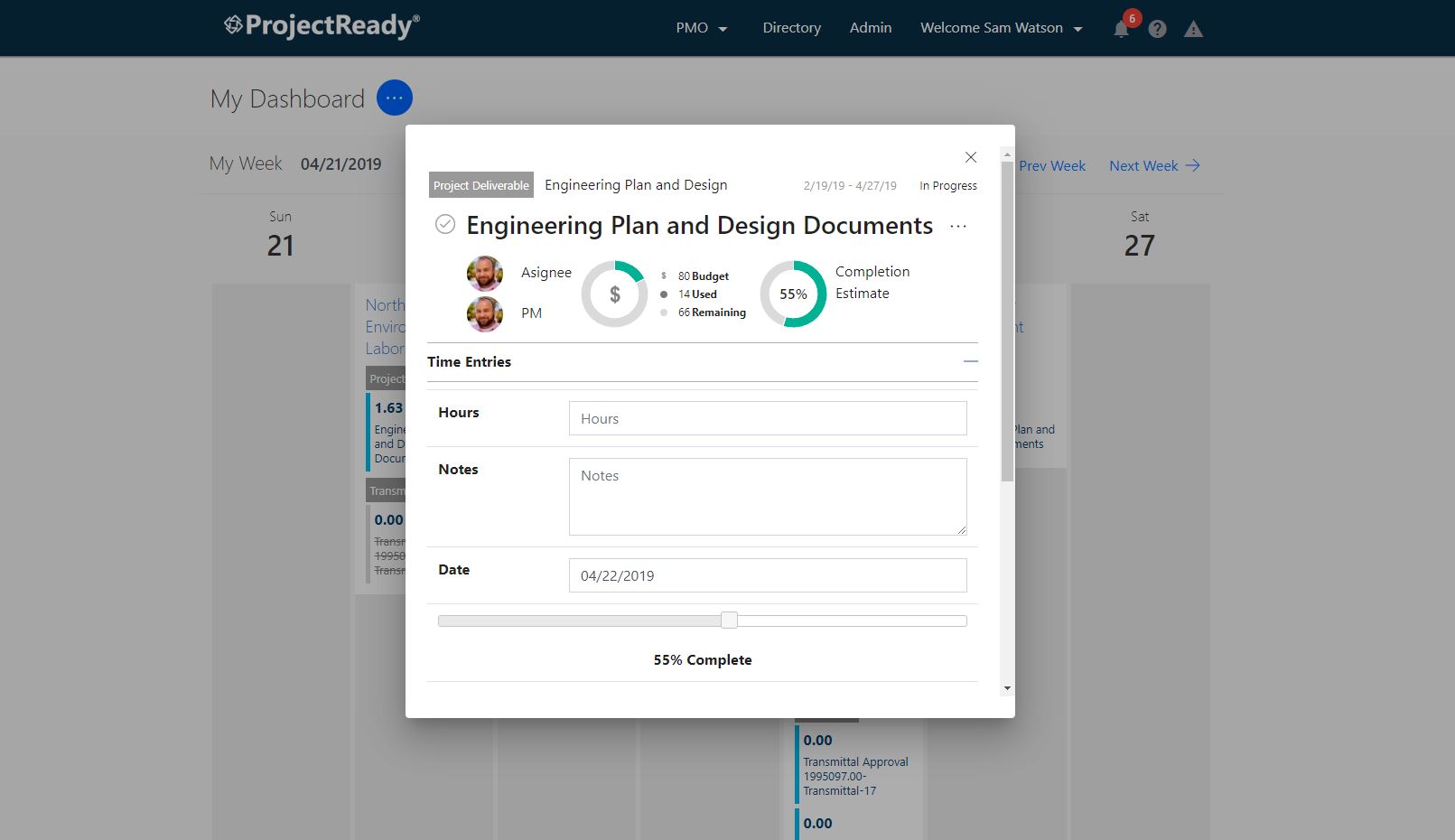The height and width of the screenshot is (840, 1455).
Task: Click the Engineering Plan and Design project name
Action: tap(636, 185)
